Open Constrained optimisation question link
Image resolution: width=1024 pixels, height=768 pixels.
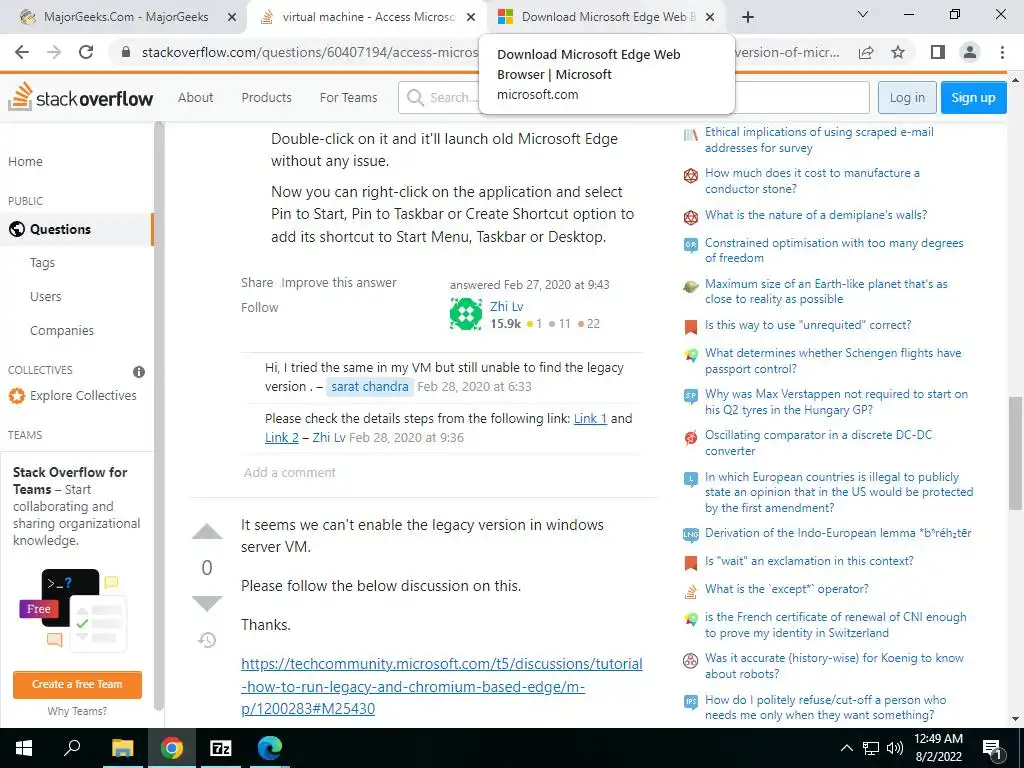click(x=834, y=250)
